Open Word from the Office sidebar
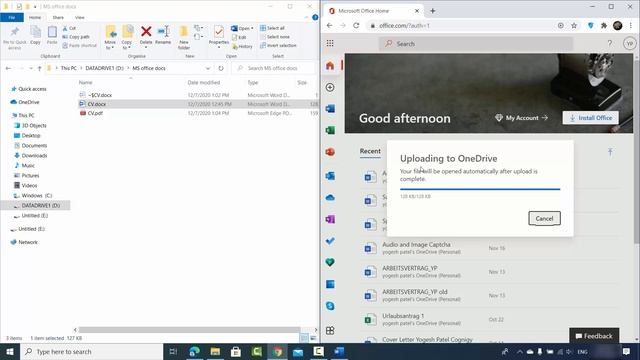 coord(330,109)
